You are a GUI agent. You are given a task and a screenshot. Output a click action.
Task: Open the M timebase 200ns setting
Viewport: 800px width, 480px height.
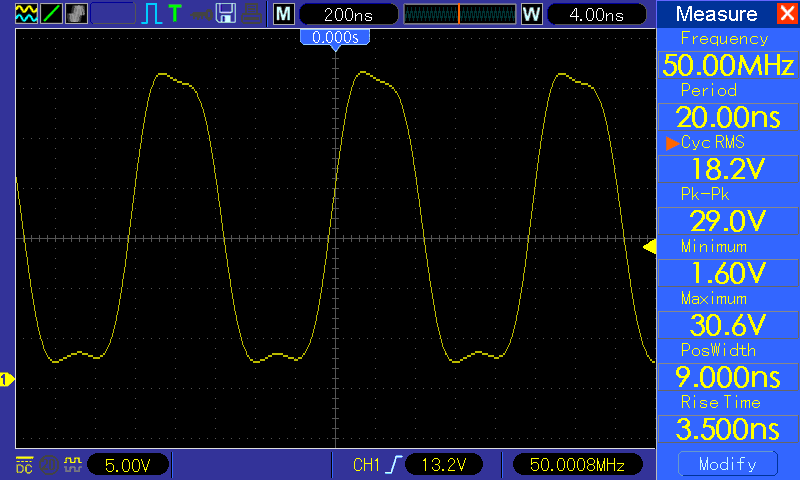point(348,14)
